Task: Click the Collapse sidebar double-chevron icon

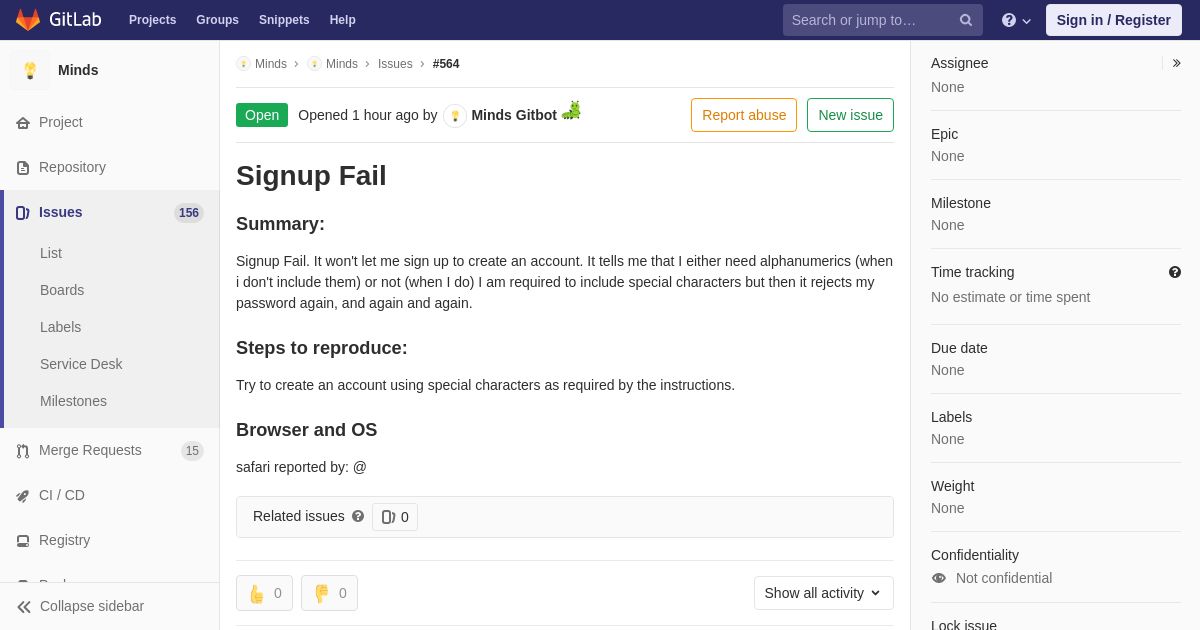Action: click(x=24, y=607)
